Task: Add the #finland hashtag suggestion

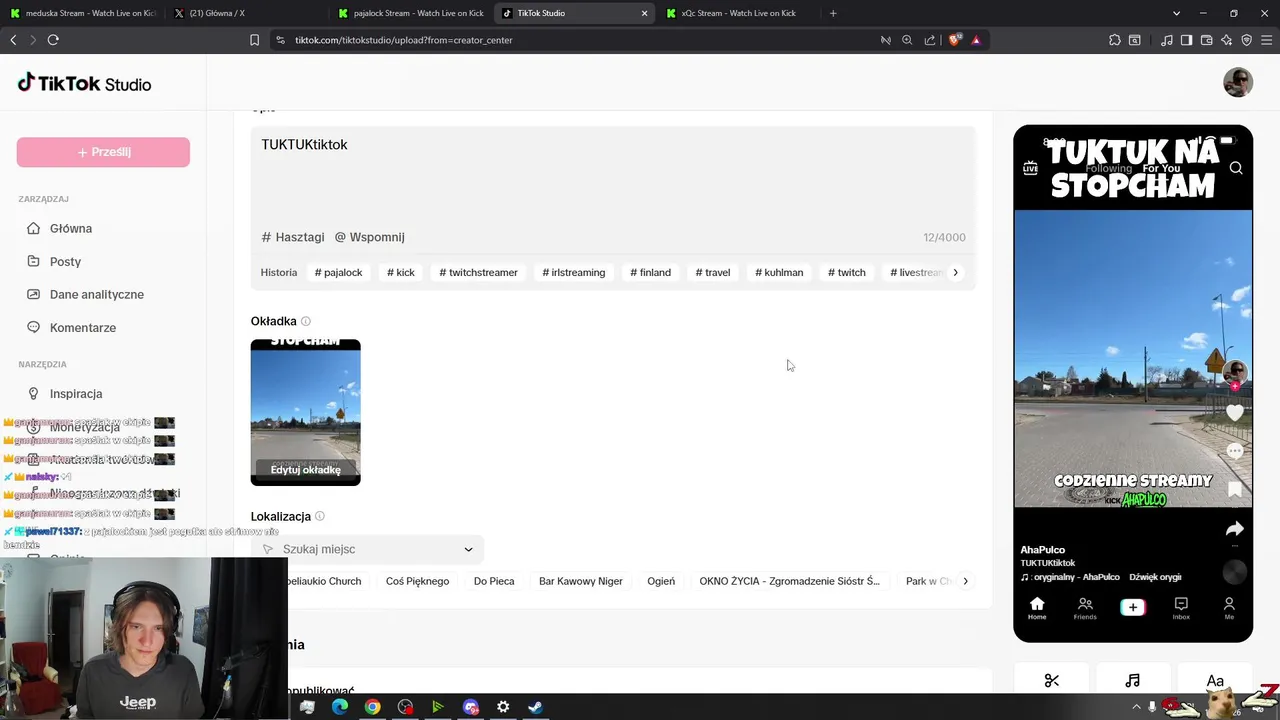Action: (x=650, y=272)
